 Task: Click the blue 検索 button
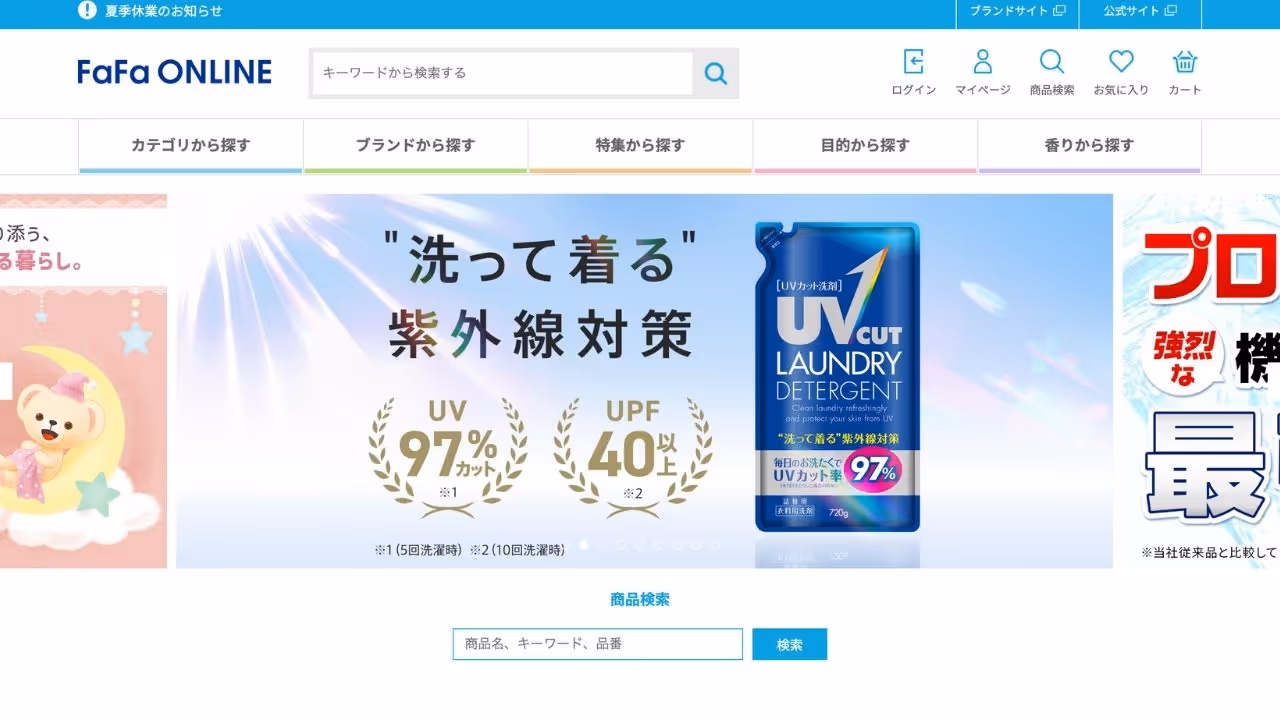(x=790, y=645)
